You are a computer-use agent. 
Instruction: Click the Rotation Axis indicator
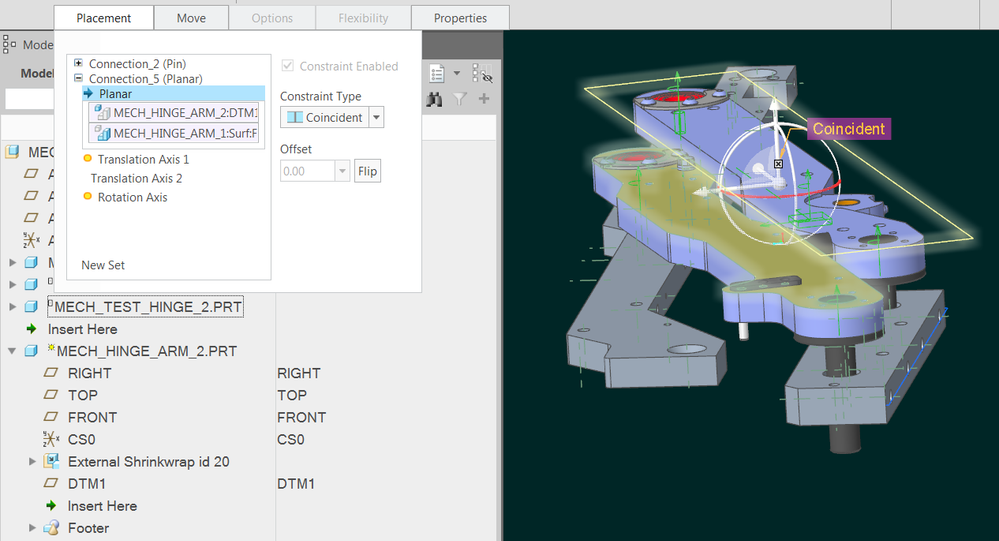(88, 197)
